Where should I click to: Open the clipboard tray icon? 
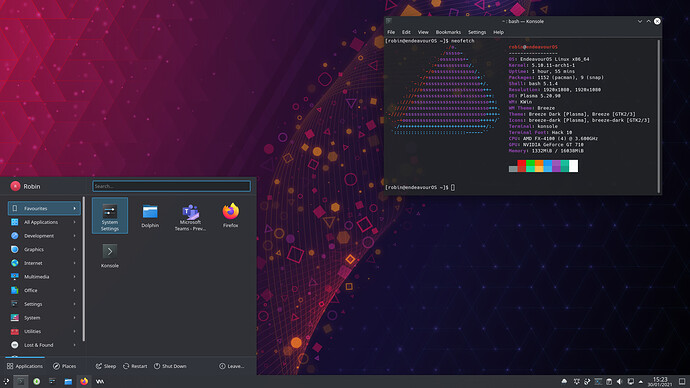(609, 381)
